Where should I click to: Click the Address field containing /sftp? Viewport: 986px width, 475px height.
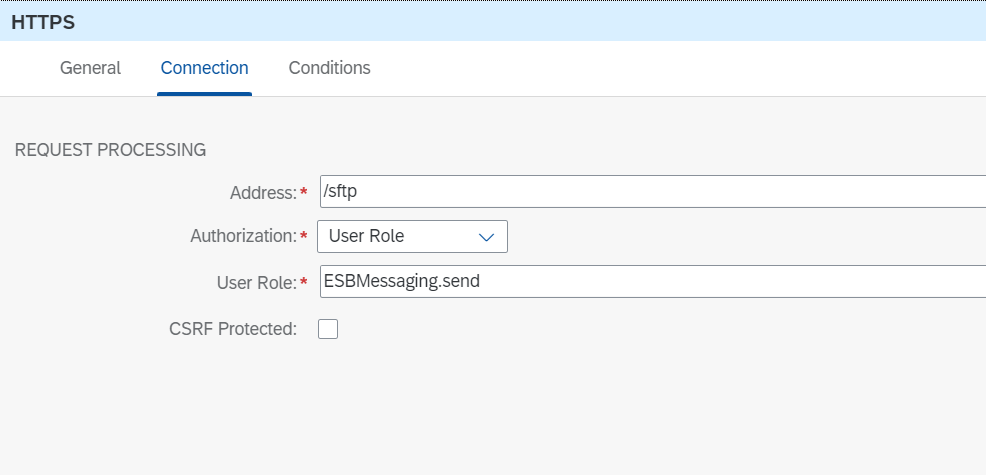coord(650,191)
